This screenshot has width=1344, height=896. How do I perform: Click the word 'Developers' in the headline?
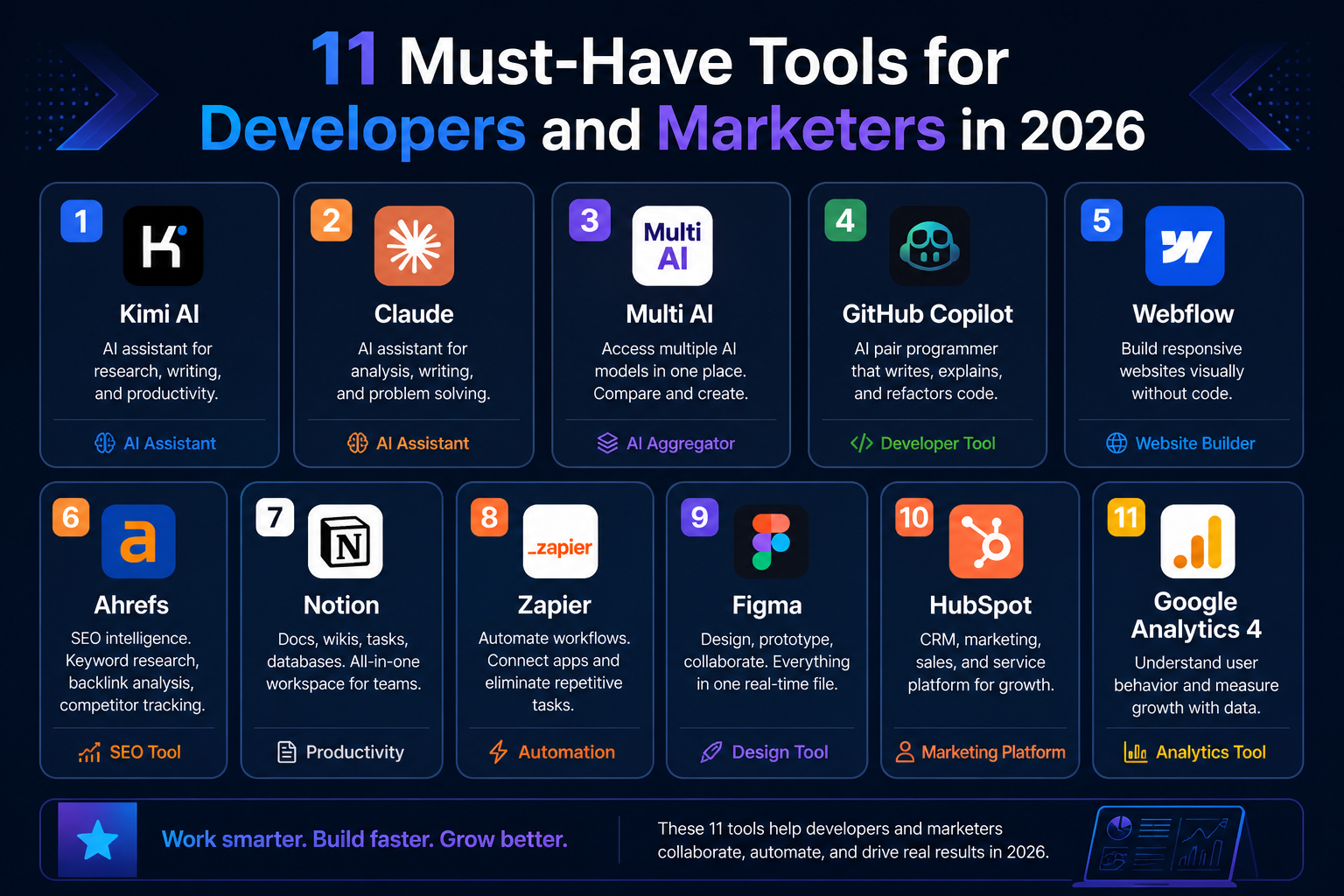(363, 130)
